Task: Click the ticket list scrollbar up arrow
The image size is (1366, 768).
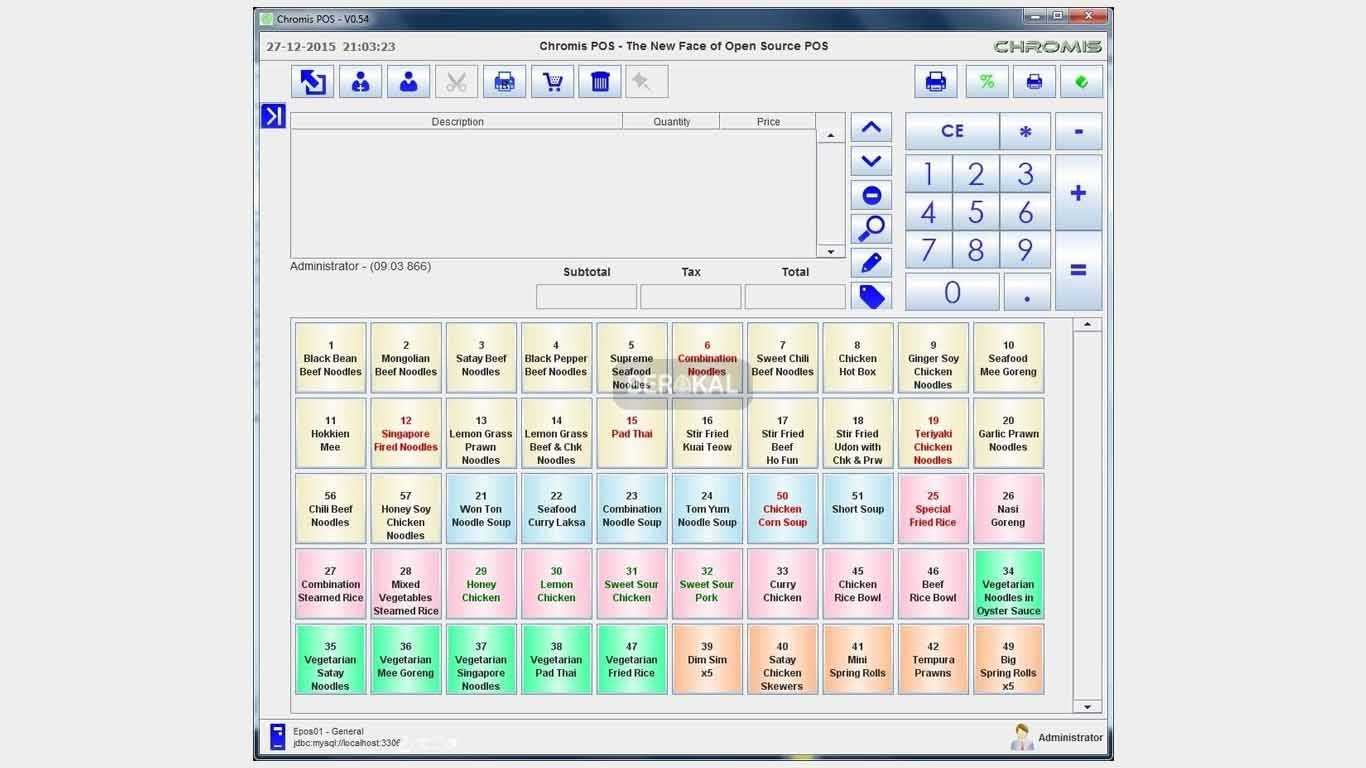Action: click(x=830, y=135)
